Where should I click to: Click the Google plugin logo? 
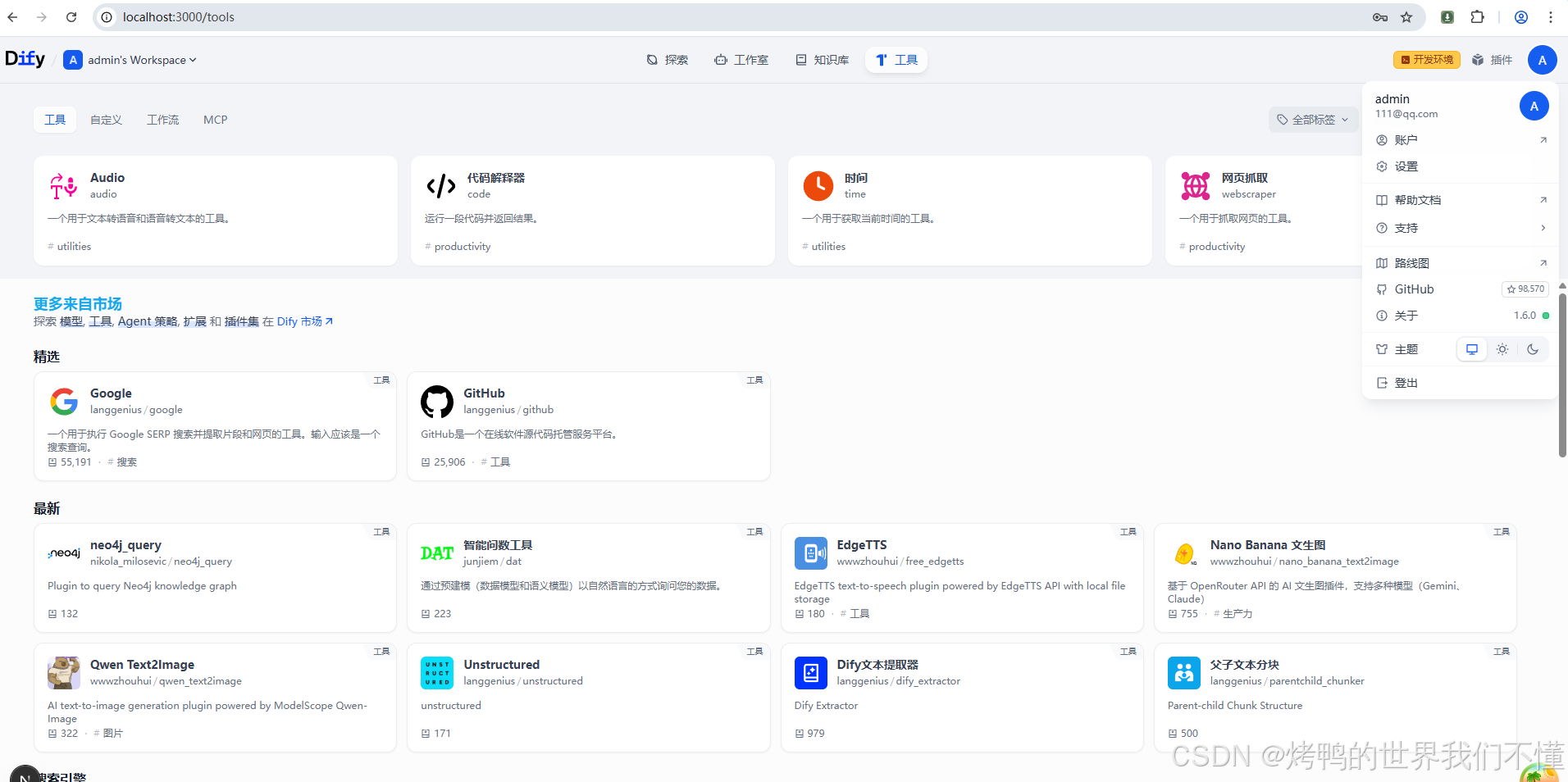pos(64,402)
